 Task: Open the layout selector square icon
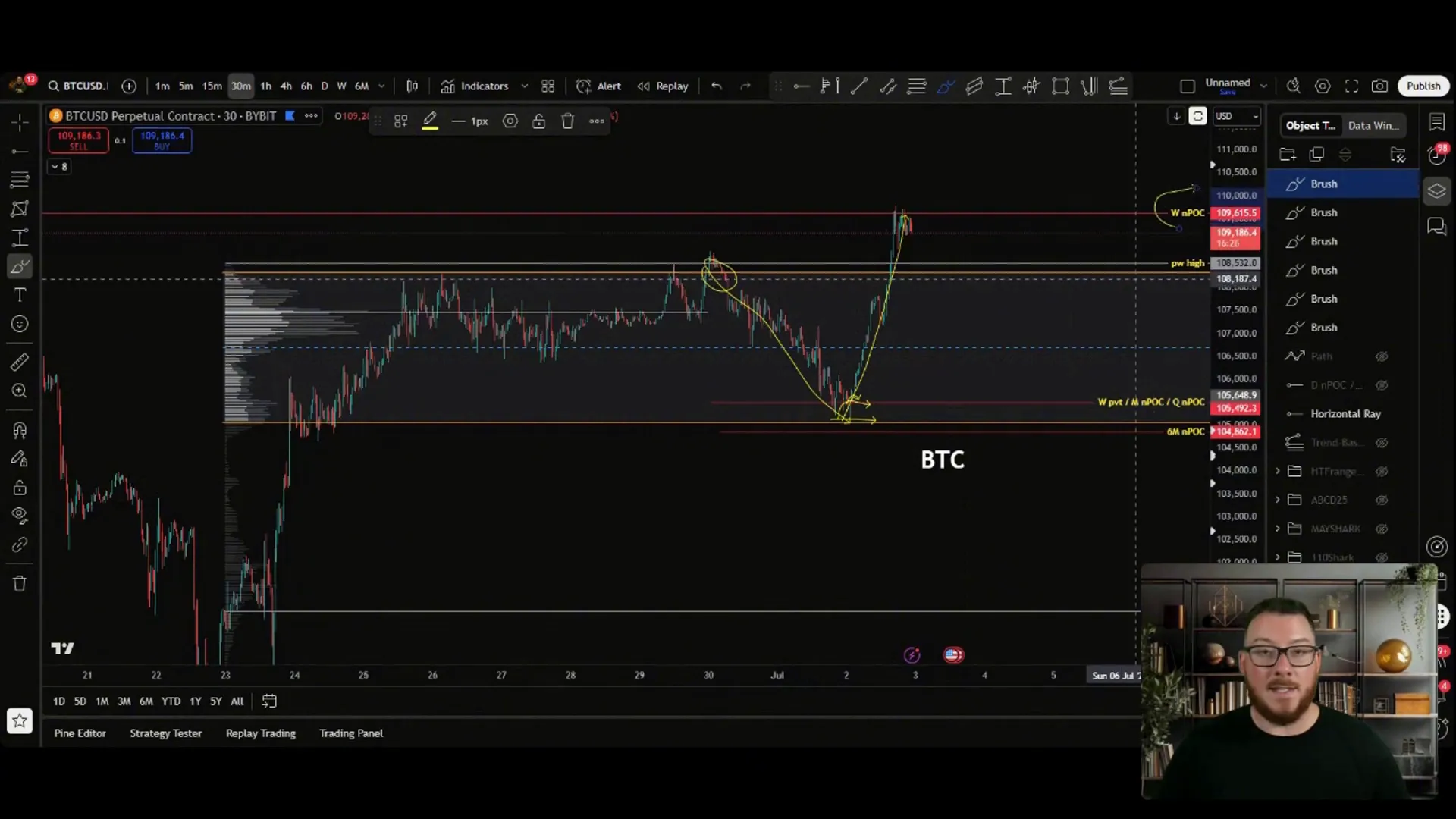(x=1188, y=86)
